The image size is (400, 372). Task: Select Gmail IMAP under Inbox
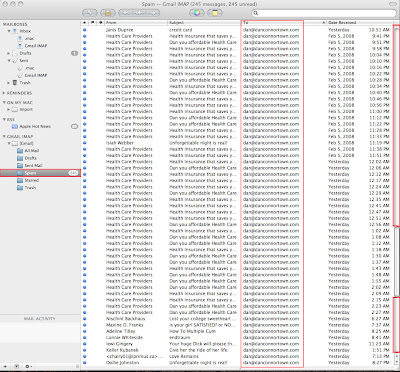coord(40,46)
